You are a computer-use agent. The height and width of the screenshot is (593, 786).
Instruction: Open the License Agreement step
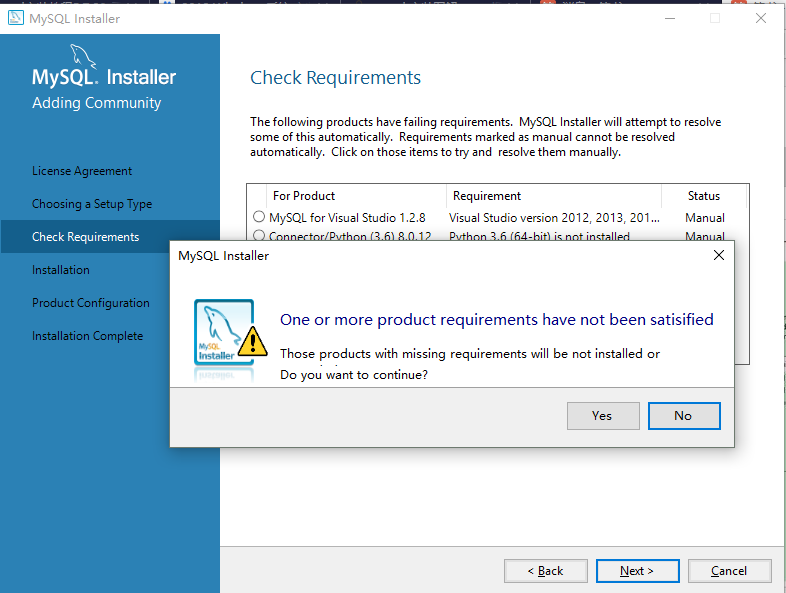coord(82,171)
